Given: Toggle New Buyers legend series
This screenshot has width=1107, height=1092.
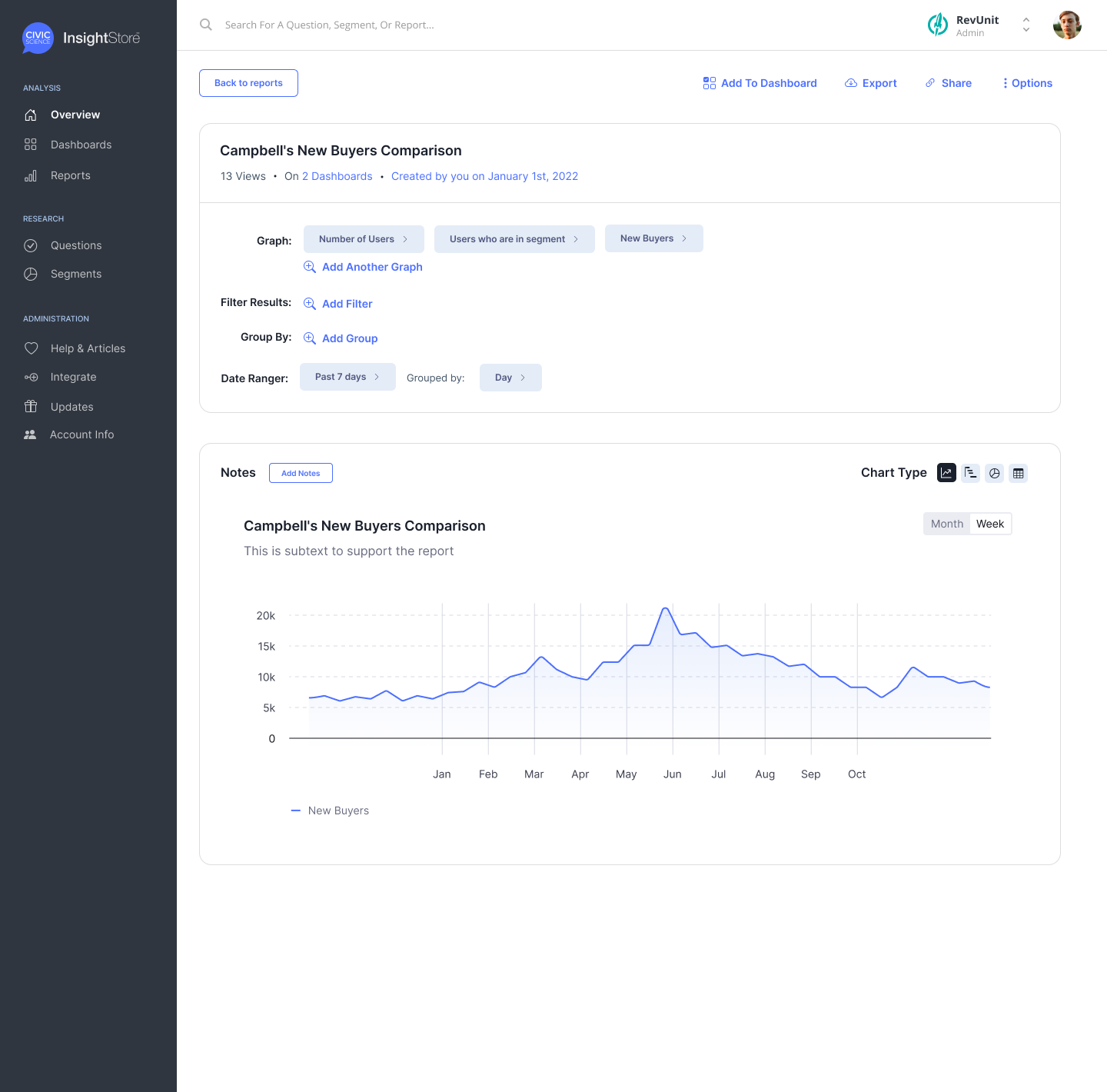Looking at the screenshot, I should [x=331, y=811].
